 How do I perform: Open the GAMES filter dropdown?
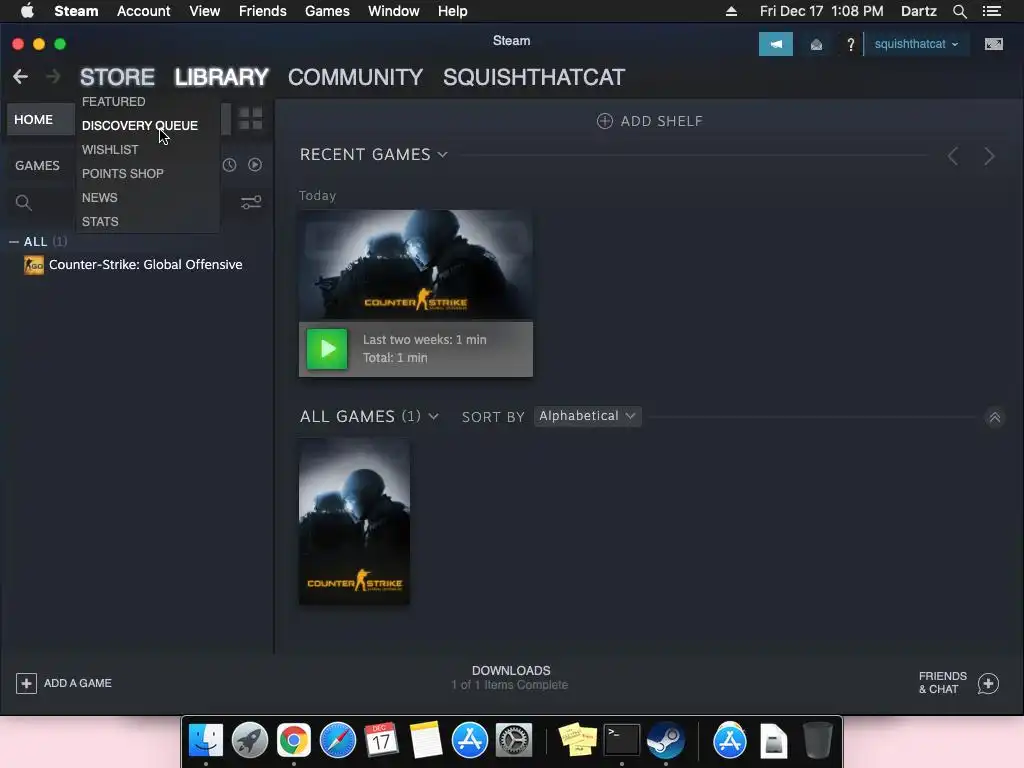point(37,166)
